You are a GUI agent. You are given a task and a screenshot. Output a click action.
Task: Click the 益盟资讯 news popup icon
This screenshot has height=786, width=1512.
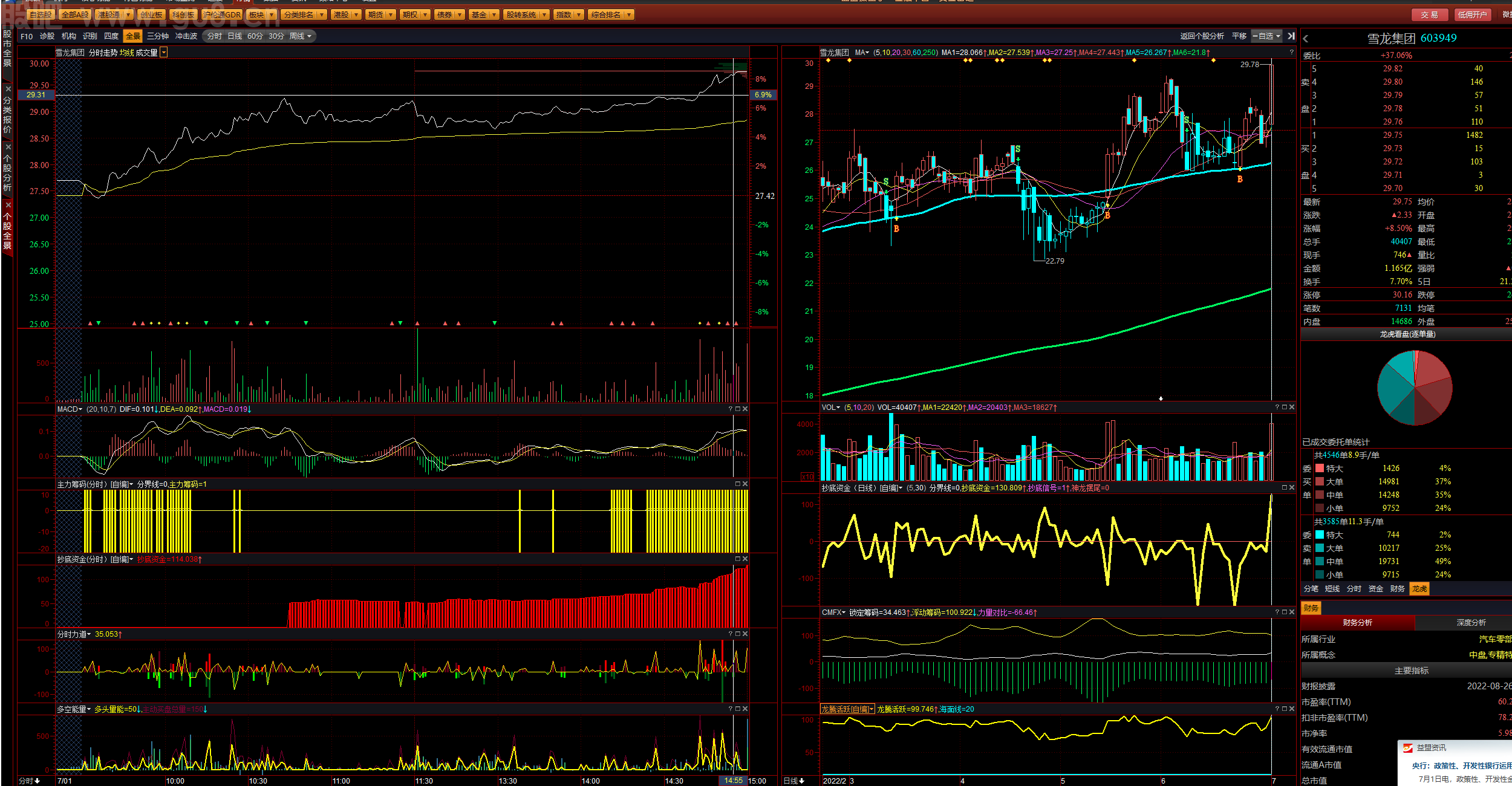coord(1408,749)
